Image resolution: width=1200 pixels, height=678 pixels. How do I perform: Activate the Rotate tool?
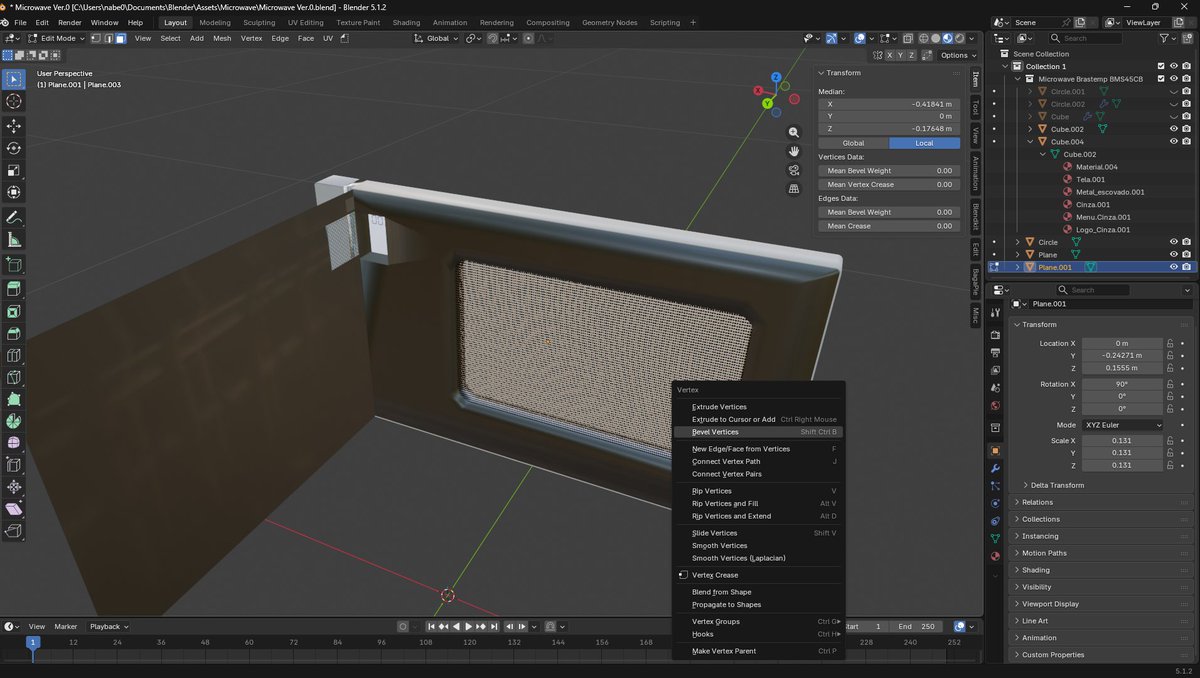[14, 148]
